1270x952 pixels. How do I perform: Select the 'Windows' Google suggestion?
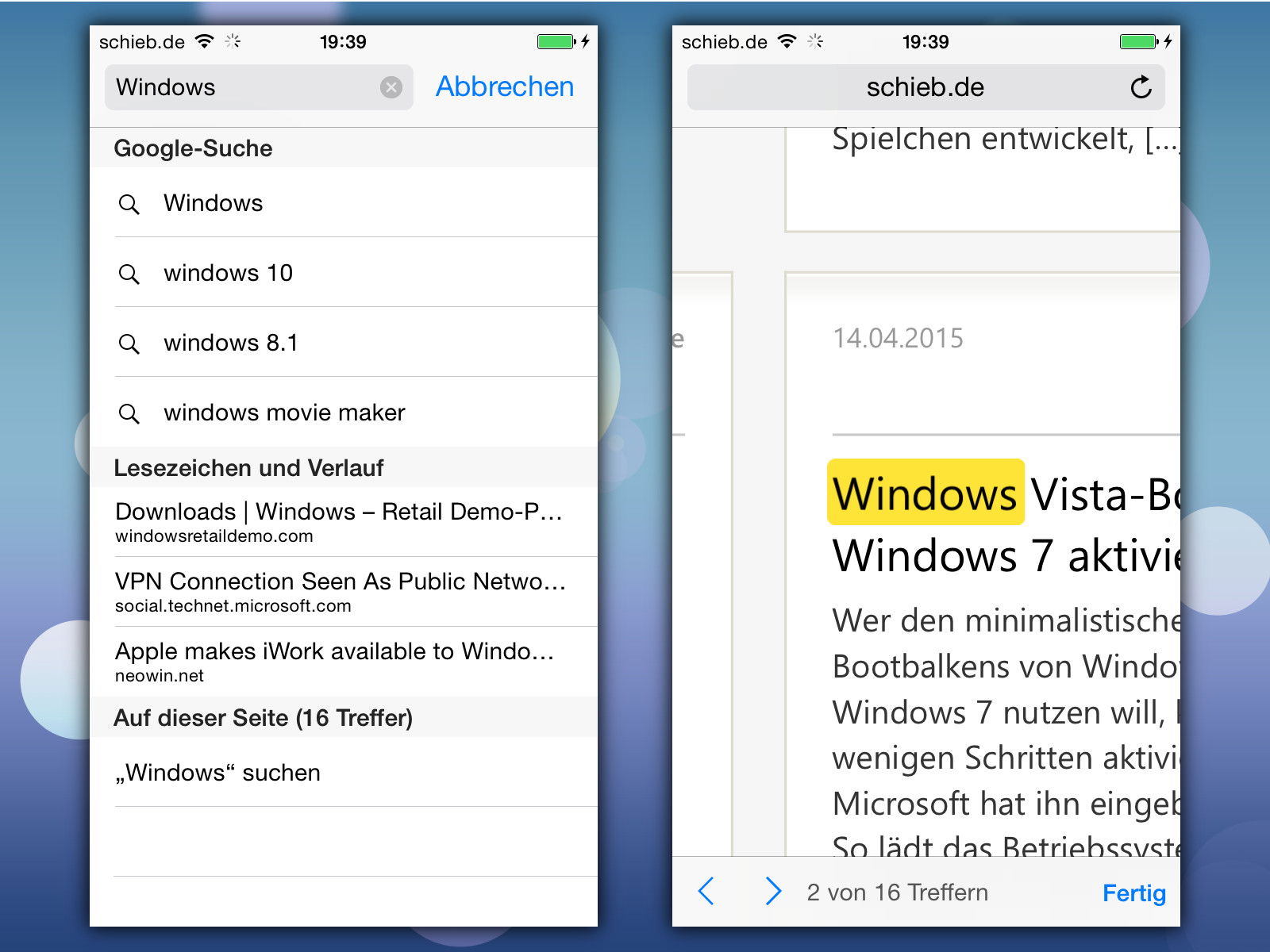pos(344,203)
